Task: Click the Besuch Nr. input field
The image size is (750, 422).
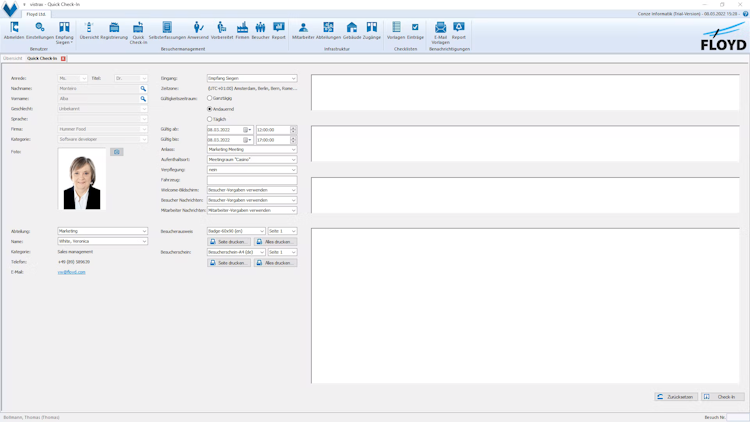Action: [x=737, y=417]
